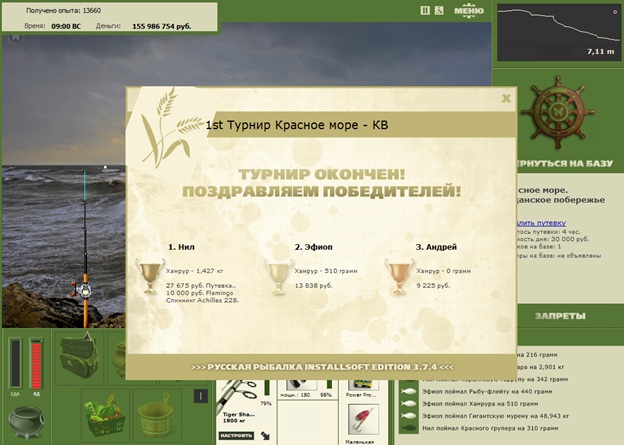Close the tournament results dialog
The height and width of the screenshot is (445, 624).
pyautogui.click(x=506, y=98)
